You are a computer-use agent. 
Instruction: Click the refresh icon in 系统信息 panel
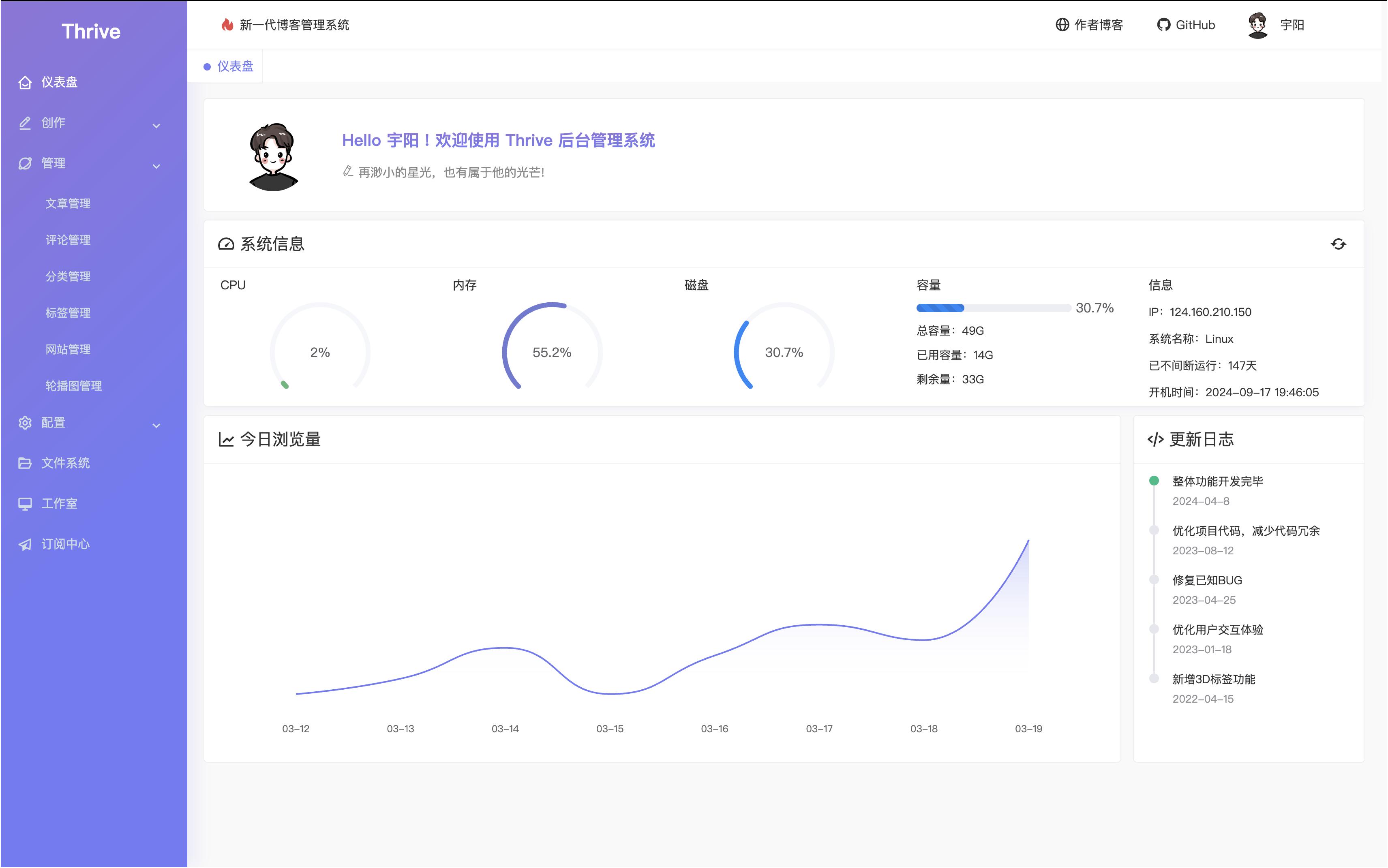point(1338,244)
